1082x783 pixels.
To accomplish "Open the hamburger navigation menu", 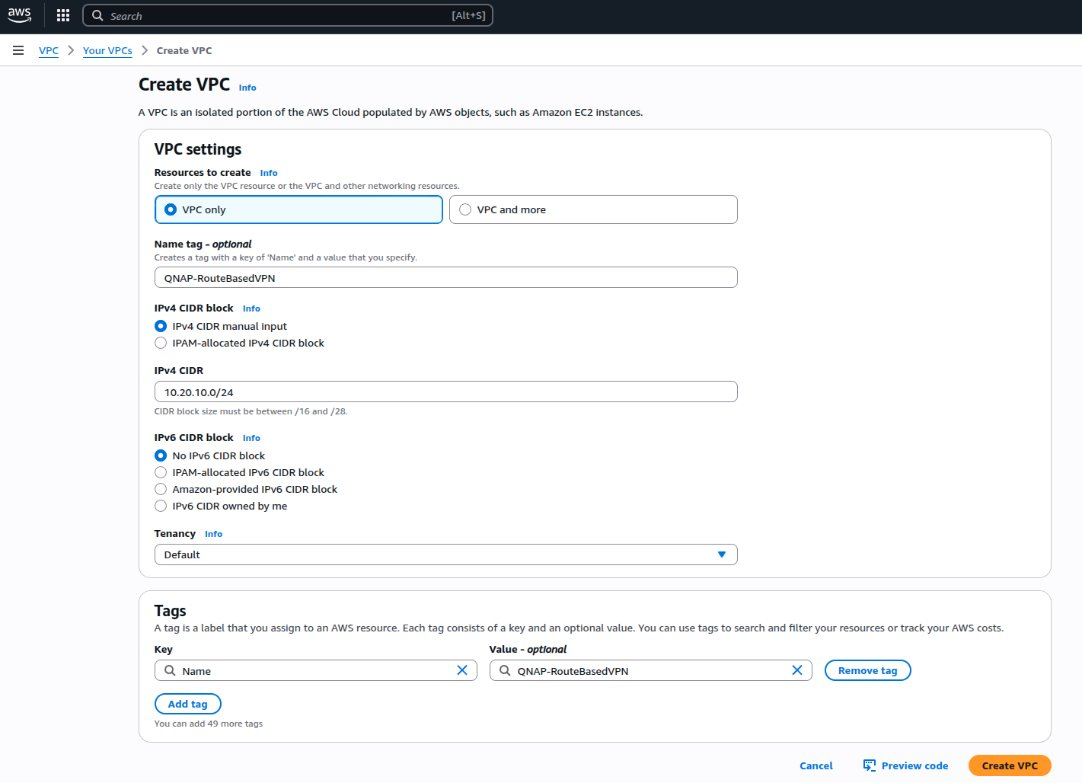I will click(x=18, y=50).
